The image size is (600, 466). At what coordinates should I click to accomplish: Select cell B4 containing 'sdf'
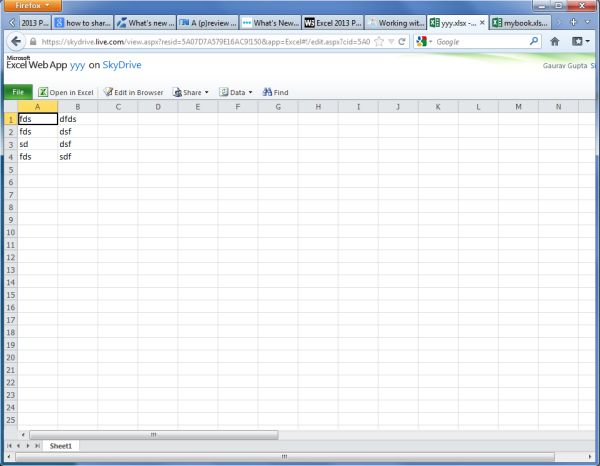tap(78, 156)
